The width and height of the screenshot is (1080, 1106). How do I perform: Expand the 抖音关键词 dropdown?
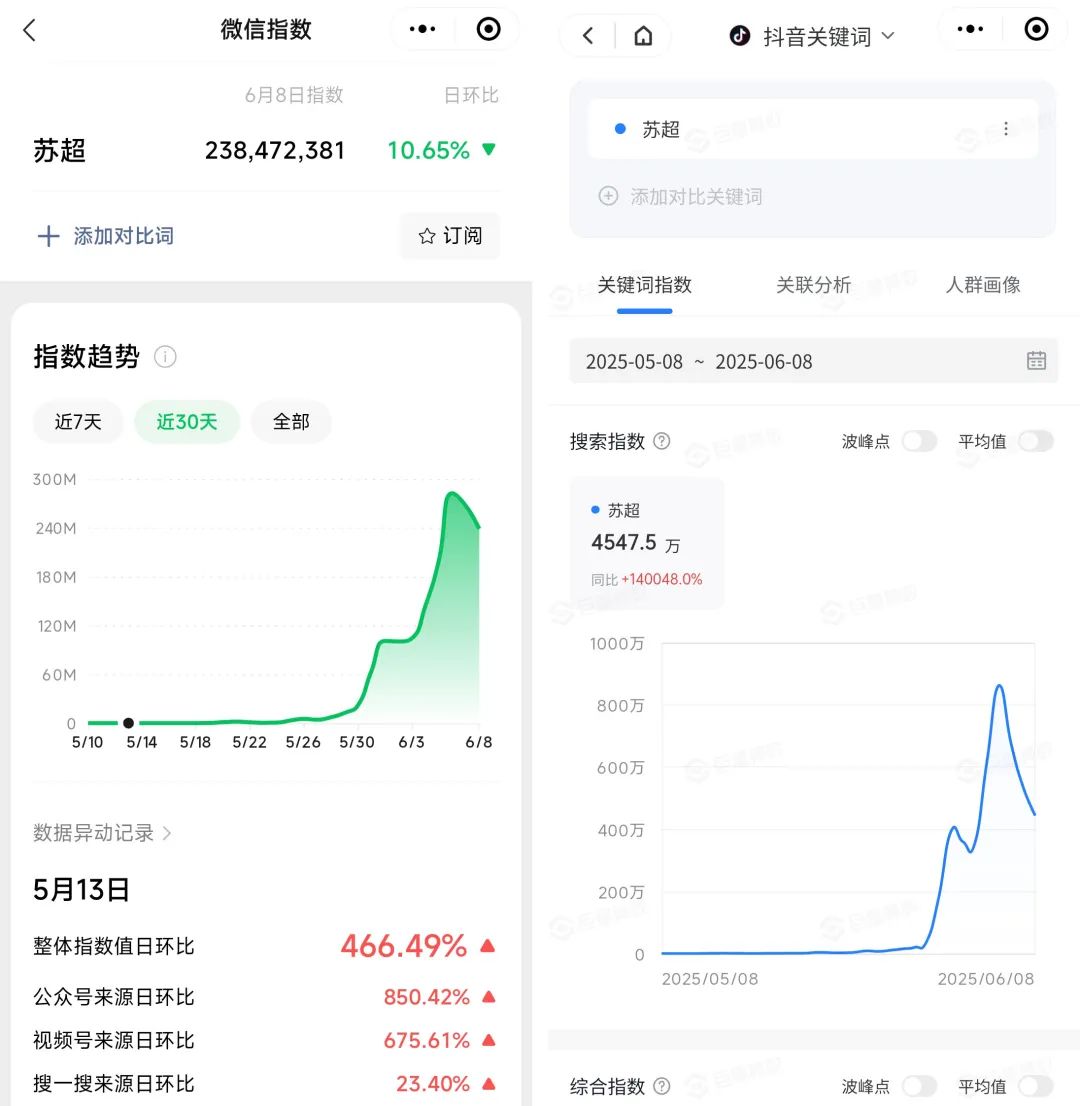tap(888, 35)
